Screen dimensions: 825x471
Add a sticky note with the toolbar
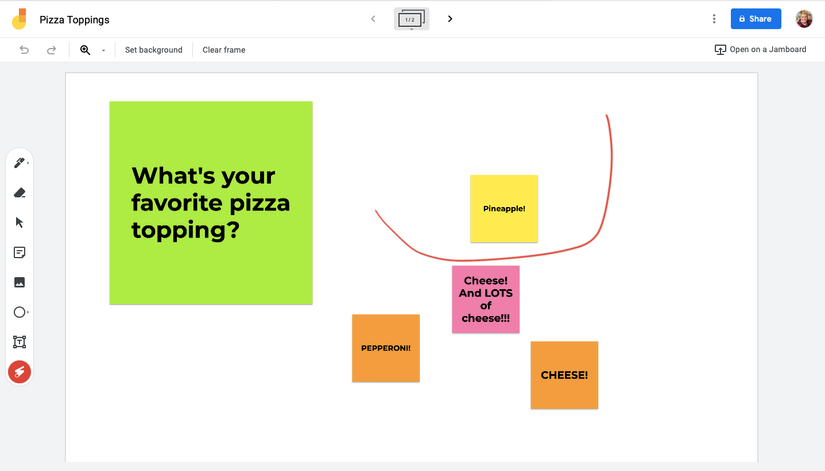pos(19,253)
